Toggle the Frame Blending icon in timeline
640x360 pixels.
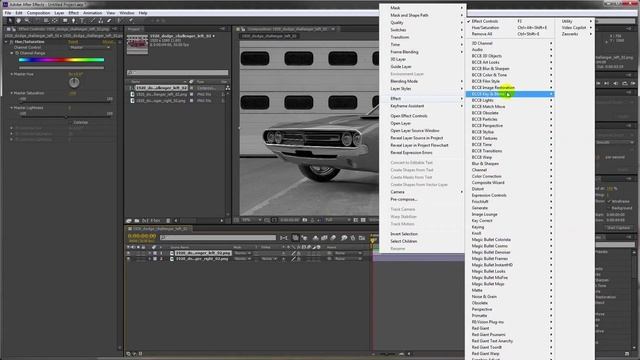[x=324, y=238]
